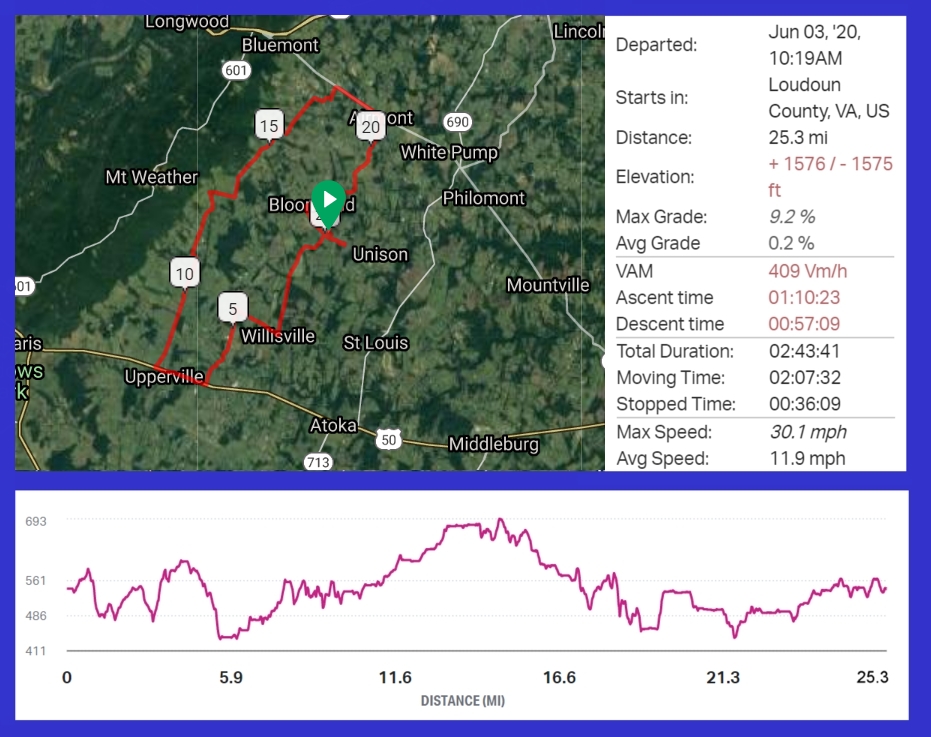This screenshot has width=931, height=737.
Task: Select the Max Speed value 30.1 mph
Action: pos(806,432)
